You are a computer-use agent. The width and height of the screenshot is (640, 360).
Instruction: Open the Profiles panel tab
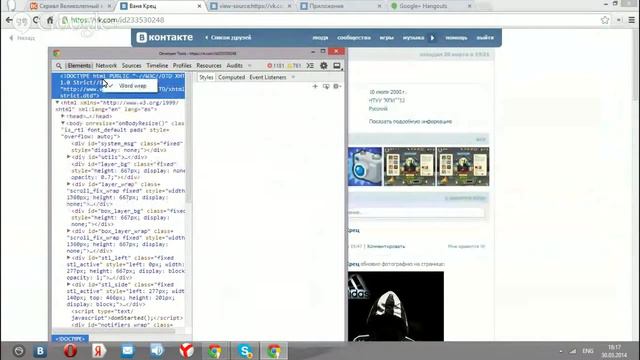(x=182, y=66)
